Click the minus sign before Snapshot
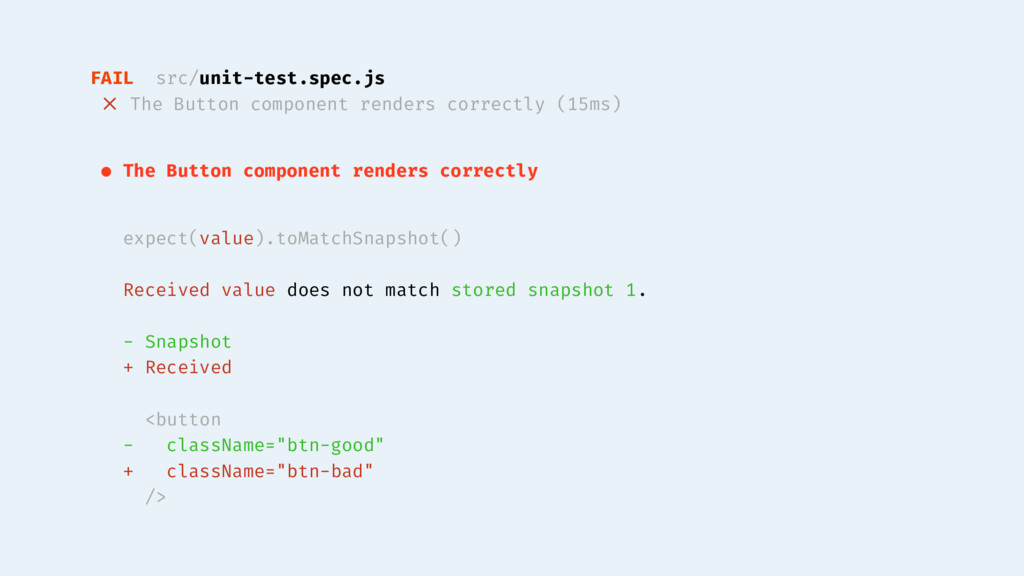This screenshot has width=1024, height=576. click(x=128, y=342)
